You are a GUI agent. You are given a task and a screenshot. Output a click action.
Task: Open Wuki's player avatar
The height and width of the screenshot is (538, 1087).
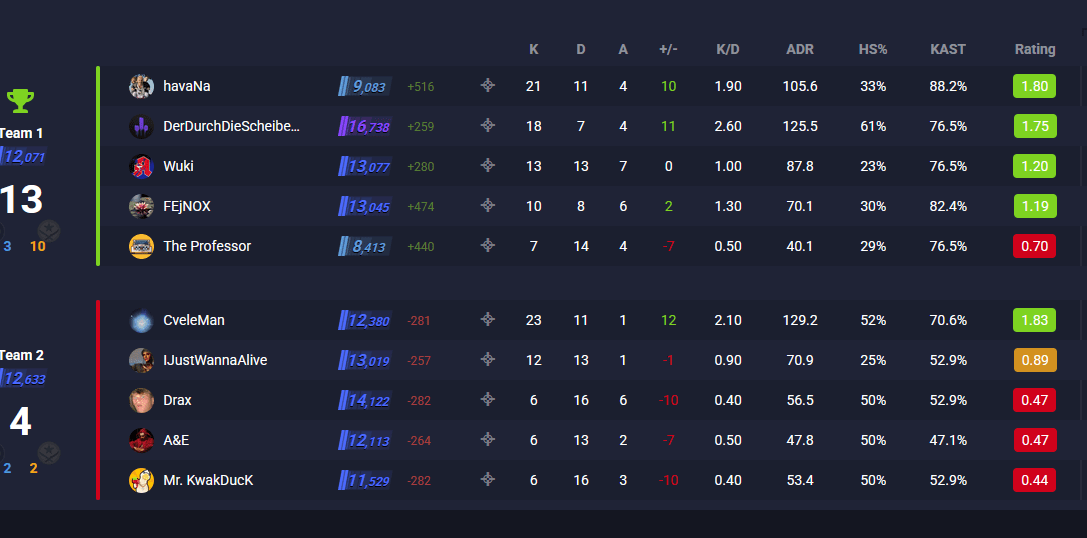pyautogui.click(x=141, y=166)
